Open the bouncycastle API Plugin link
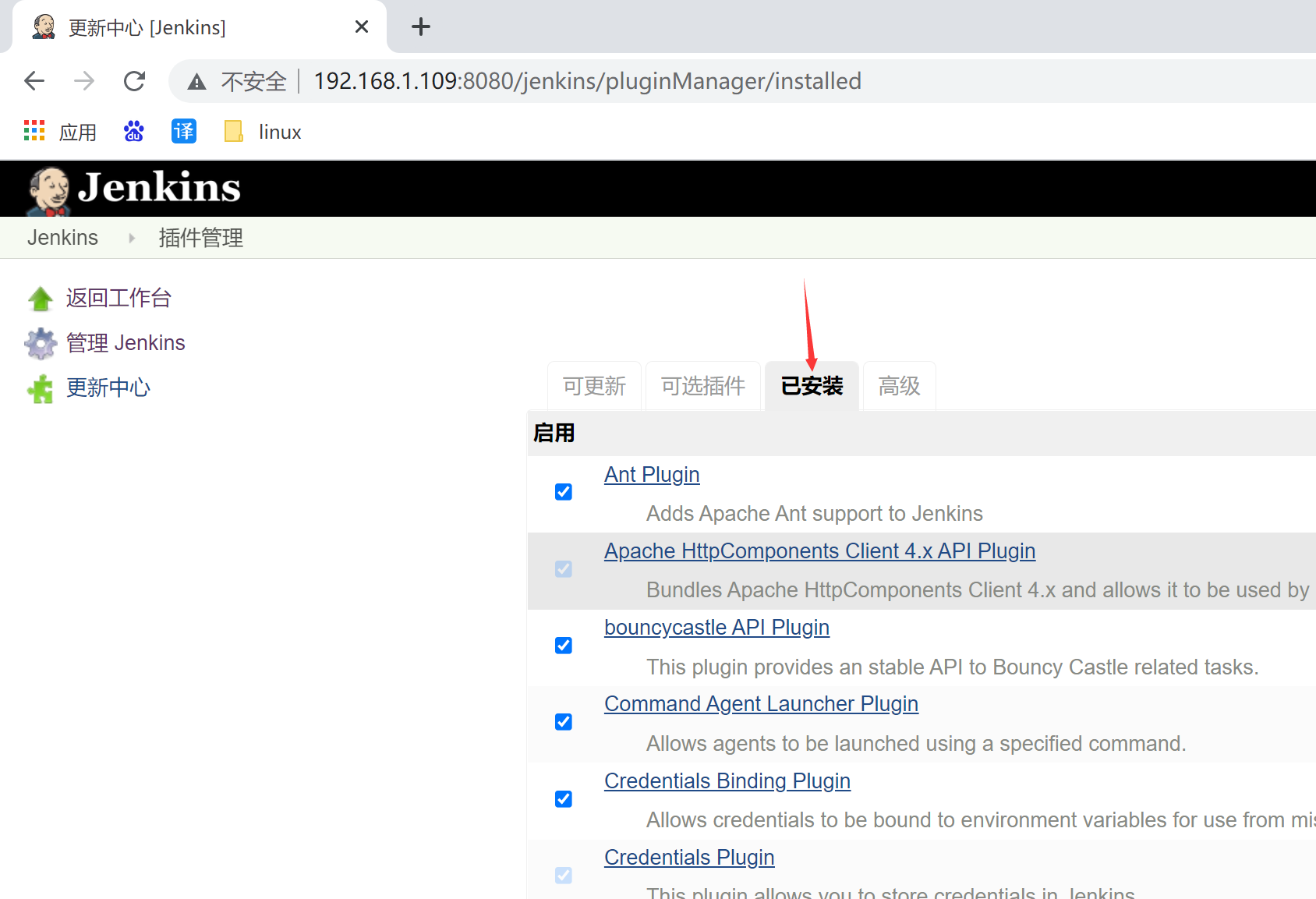This screenshot has height=899, width=1316. (716, 628)
